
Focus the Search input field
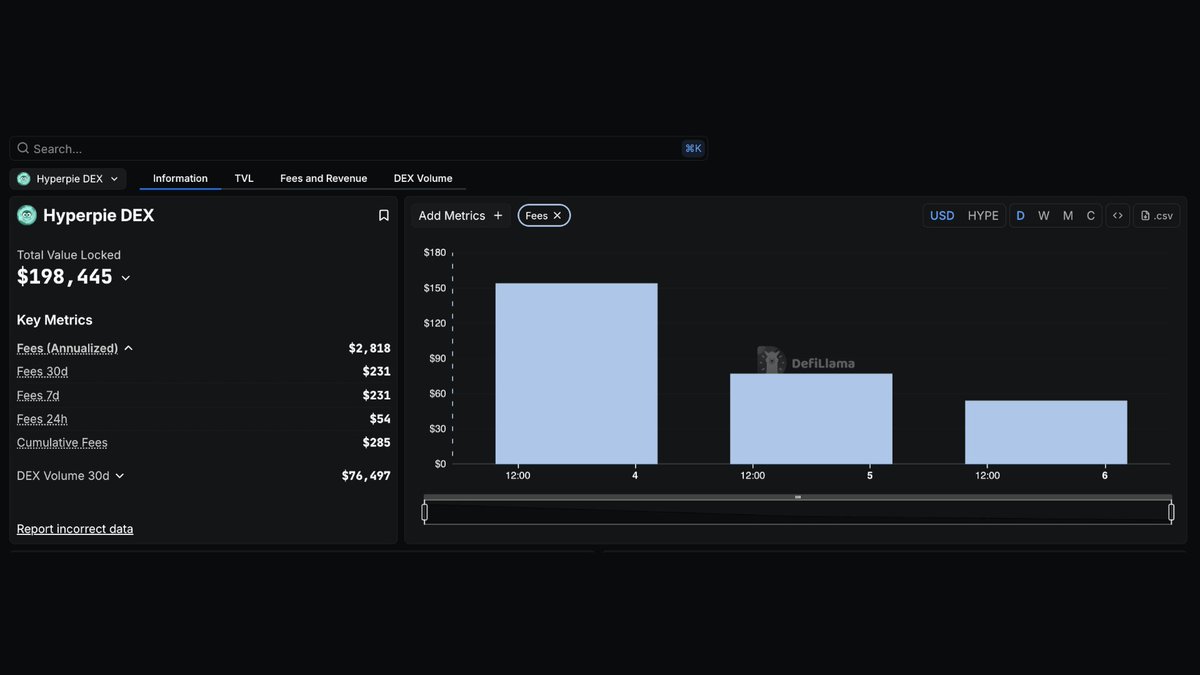pos(358,148)
